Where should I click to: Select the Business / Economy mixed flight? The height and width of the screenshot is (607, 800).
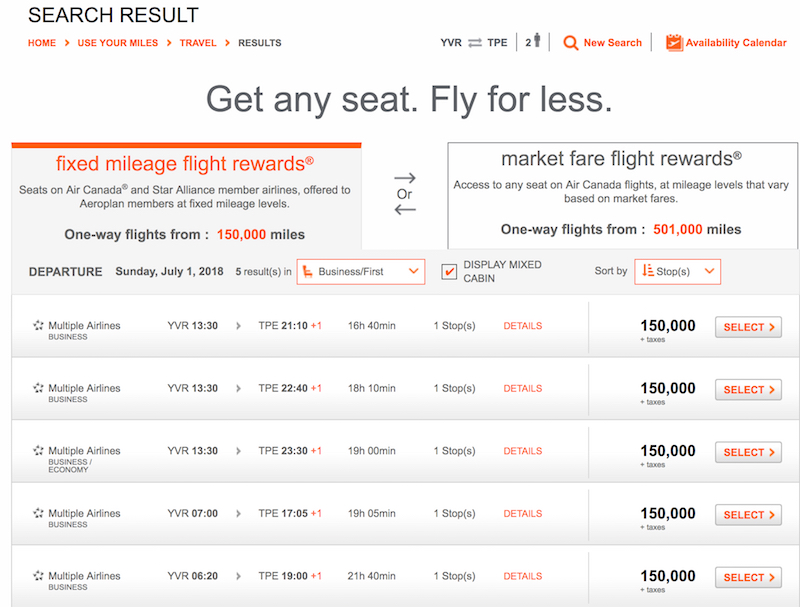click(x=748, y=452)
